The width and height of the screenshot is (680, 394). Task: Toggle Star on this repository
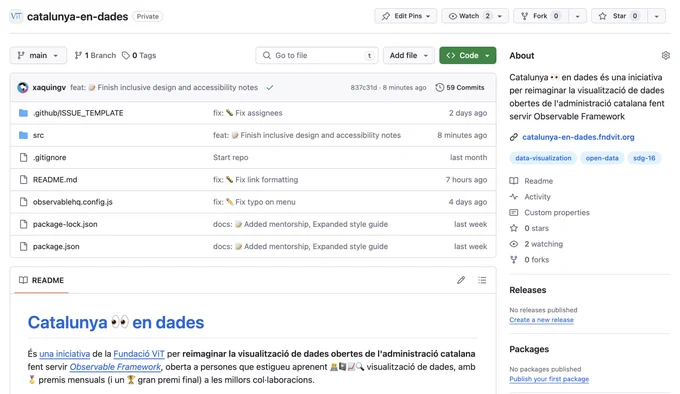tap(619, 16)
